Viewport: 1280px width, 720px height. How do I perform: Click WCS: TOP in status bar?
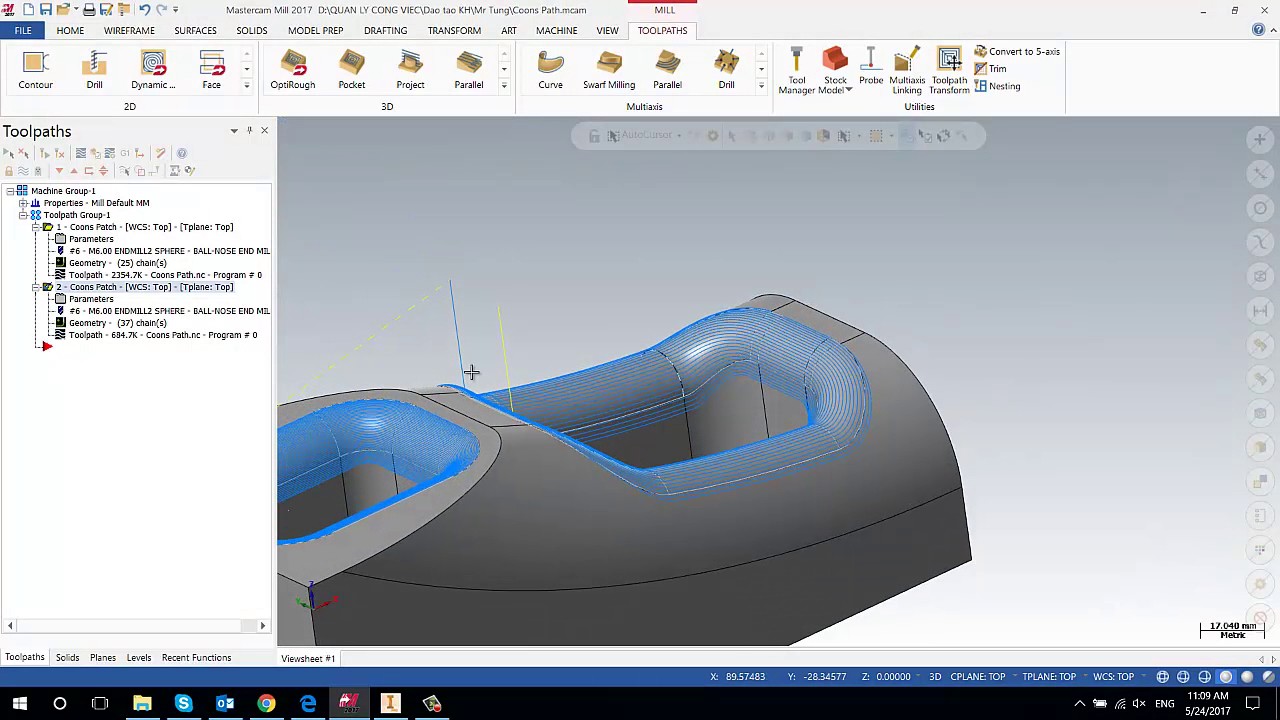[1113, 677]
